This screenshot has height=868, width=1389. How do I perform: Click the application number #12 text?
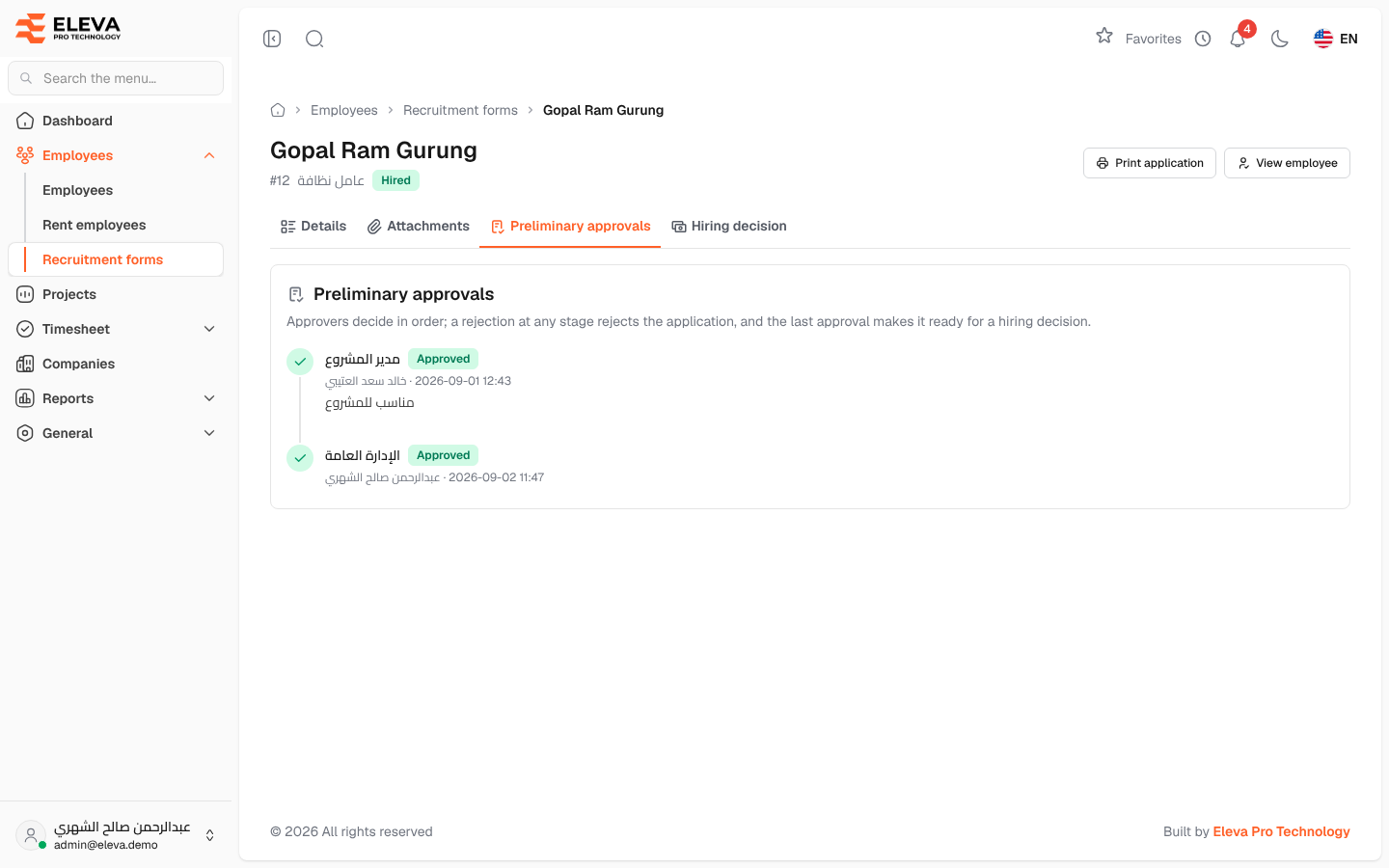pos(280,180)
